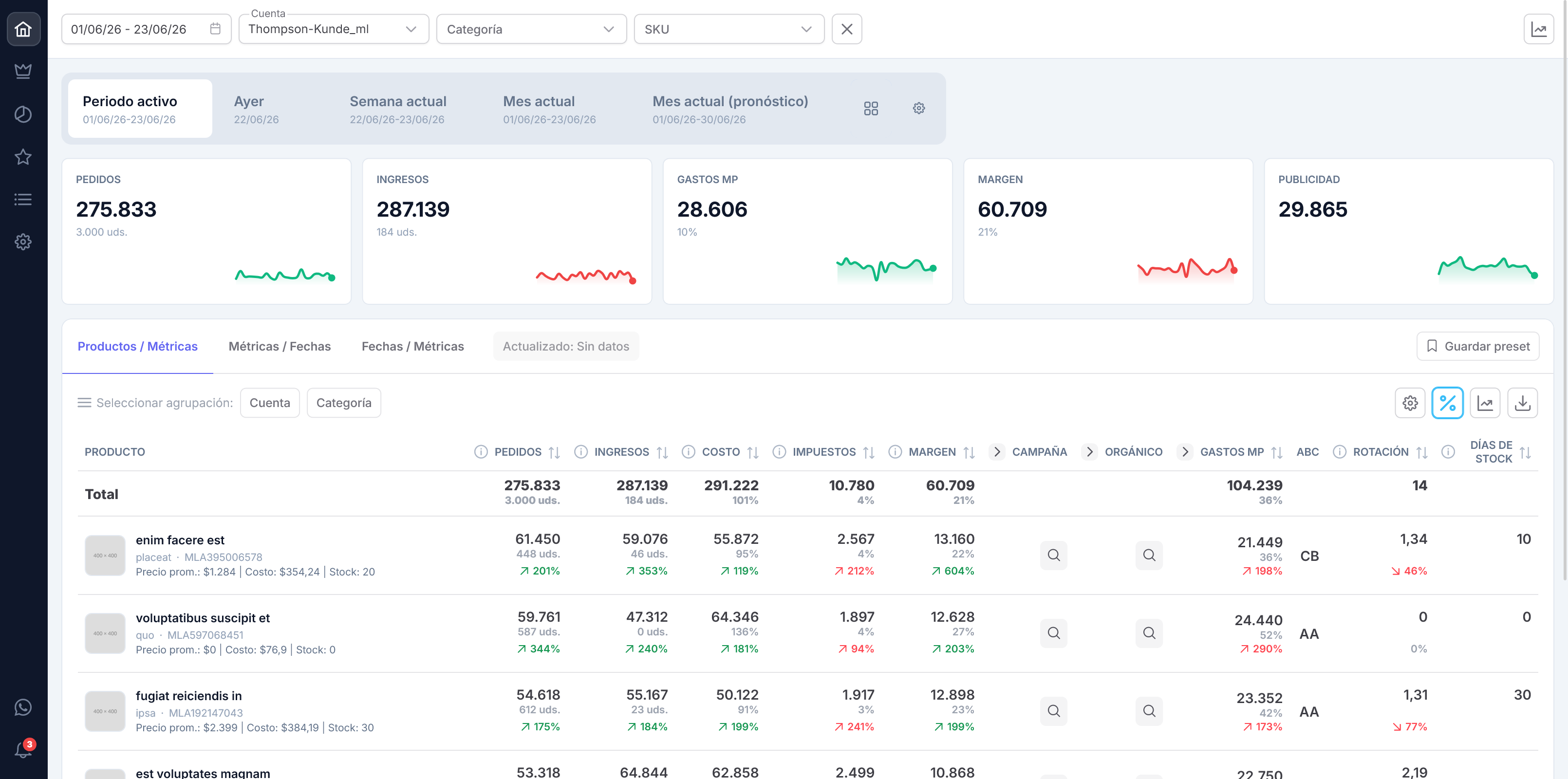Viewport: 1568px width, 779px height.
Task: Open the SKU filter dropdown
Action: point(729,29)
